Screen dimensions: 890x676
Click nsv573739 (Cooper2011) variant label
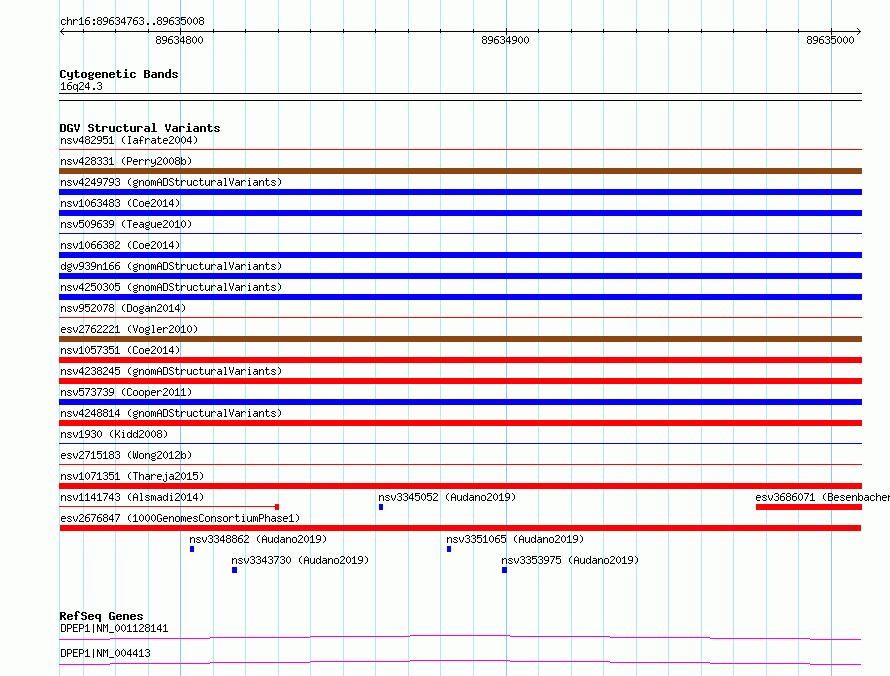(x=126, y=392)
